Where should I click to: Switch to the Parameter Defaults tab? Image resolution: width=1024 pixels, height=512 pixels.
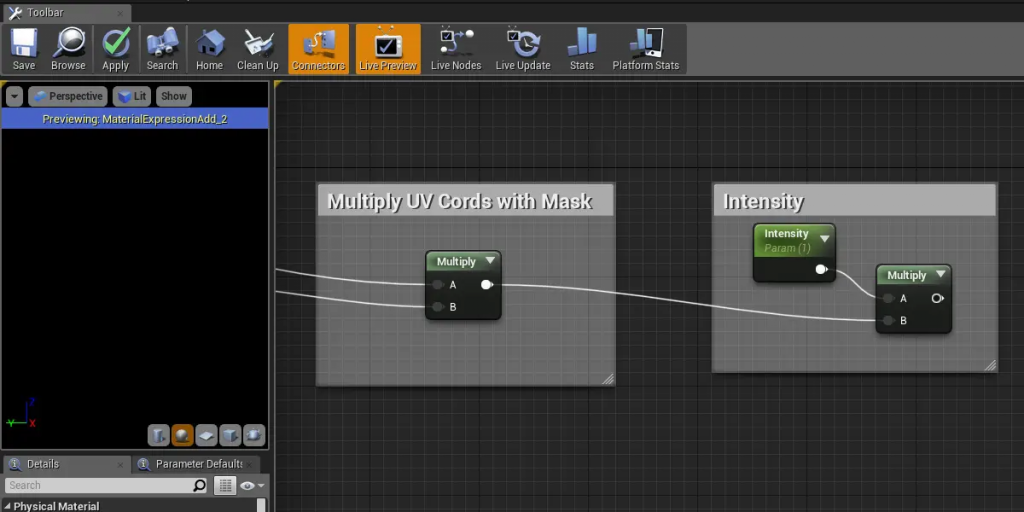click(x=198, y=464)
